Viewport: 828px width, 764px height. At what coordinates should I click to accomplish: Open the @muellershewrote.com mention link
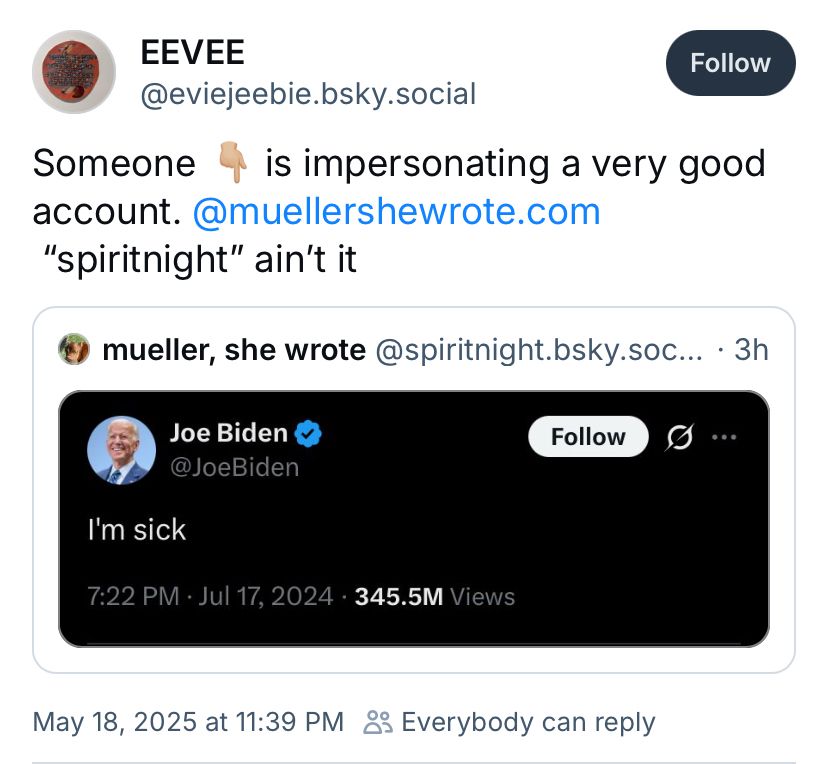[x=396, y=211]
